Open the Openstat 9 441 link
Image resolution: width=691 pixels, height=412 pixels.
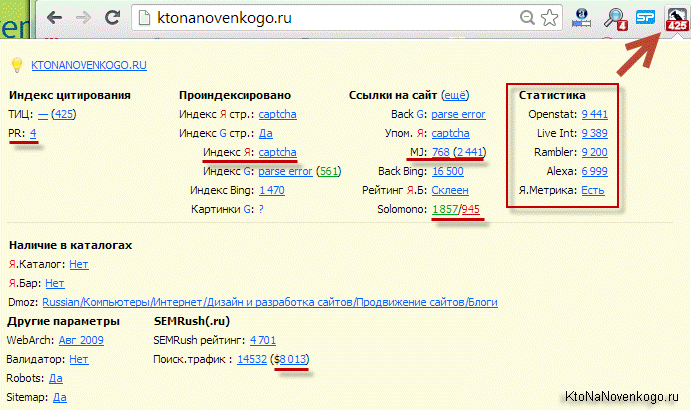point(594,115)
